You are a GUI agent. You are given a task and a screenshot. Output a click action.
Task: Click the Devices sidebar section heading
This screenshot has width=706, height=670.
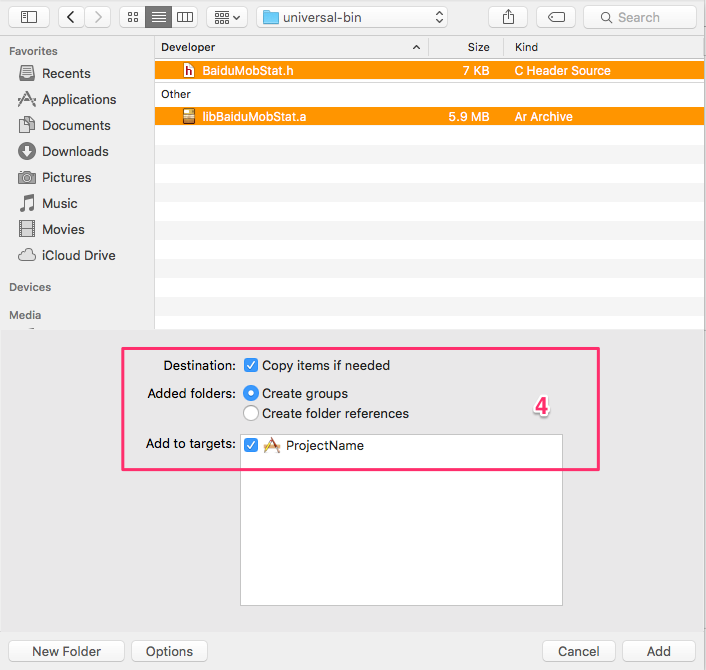(x=30, y=287)
